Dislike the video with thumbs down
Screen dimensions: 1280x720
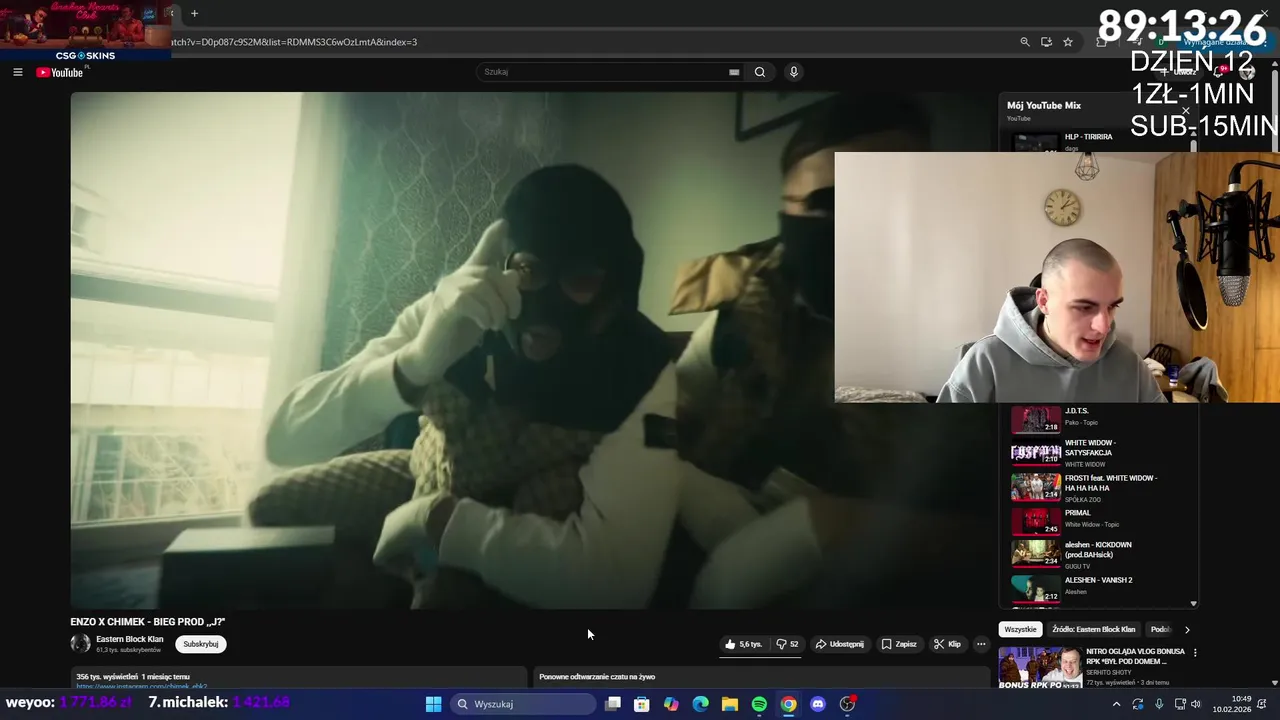787,644
